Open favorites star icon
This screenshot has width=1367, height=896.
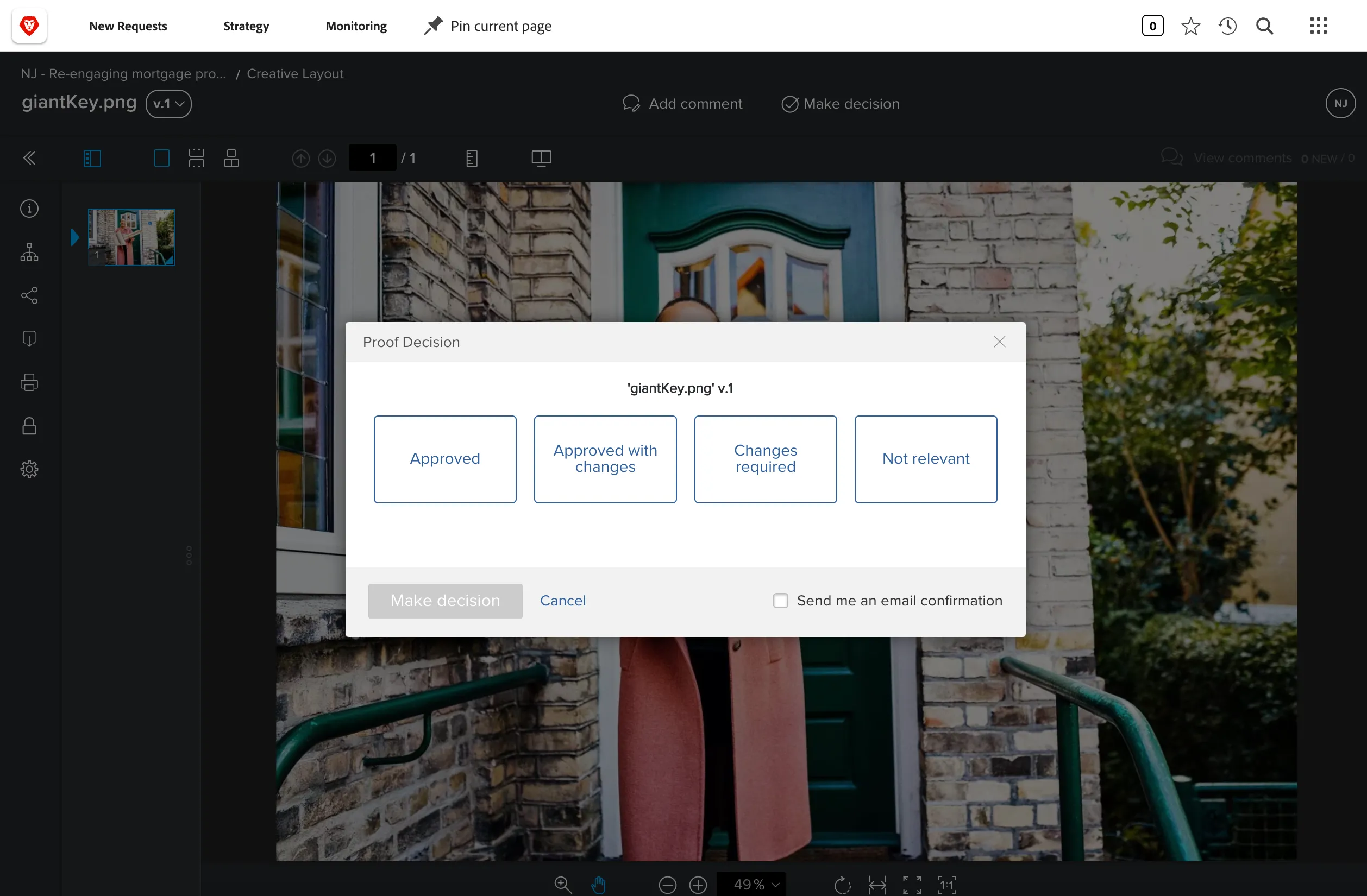pos(1190,26)
